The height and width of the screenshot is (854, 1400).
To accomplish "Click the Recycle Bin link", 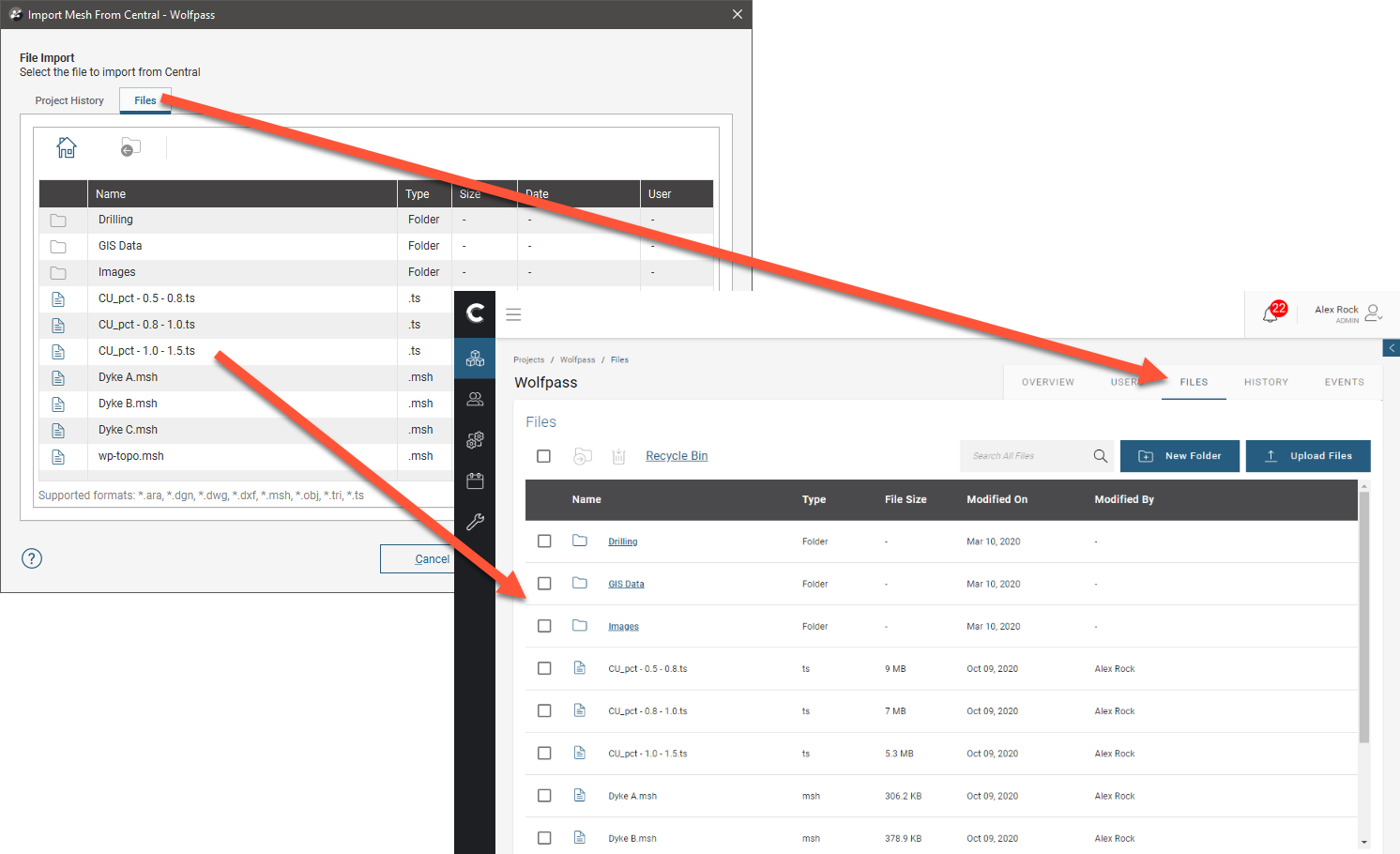I will point(677,456).
